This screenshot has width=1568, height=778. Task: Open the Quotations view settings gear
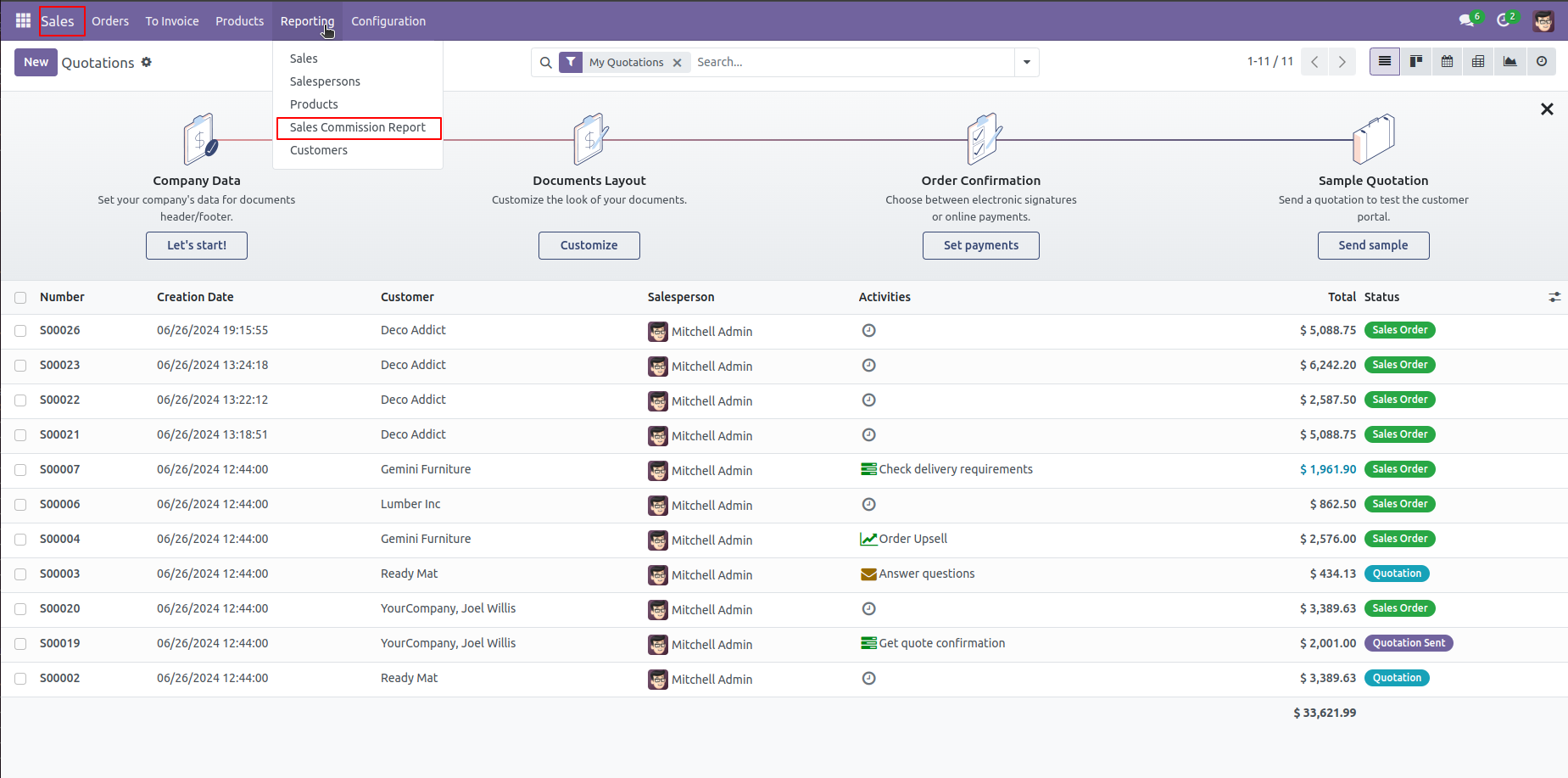point(147,62)
